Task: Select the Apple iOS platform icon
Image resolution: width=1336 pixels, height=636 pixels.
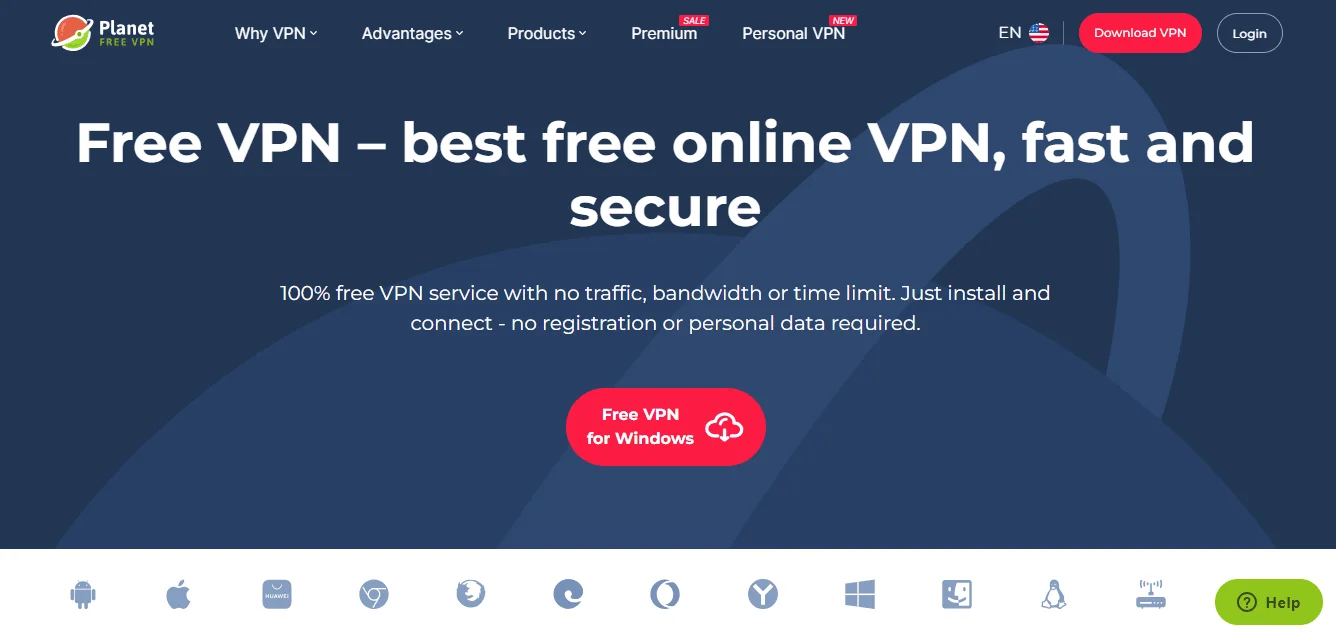Action: tap(178, 595)
